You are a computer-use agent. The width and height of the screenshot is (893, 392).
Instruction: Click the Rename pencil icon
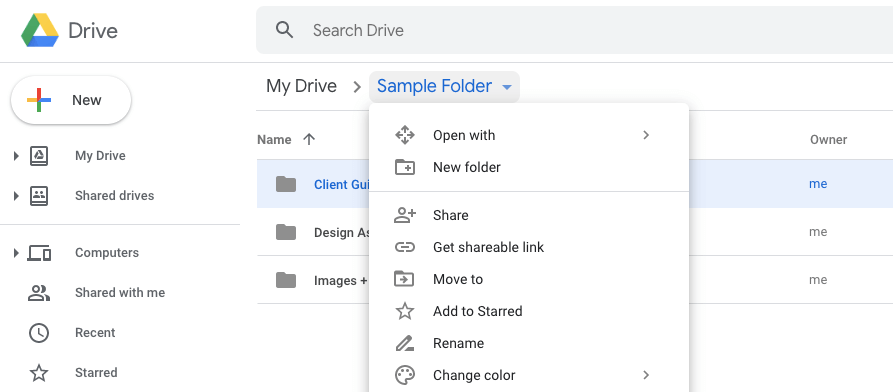point(405,344)
